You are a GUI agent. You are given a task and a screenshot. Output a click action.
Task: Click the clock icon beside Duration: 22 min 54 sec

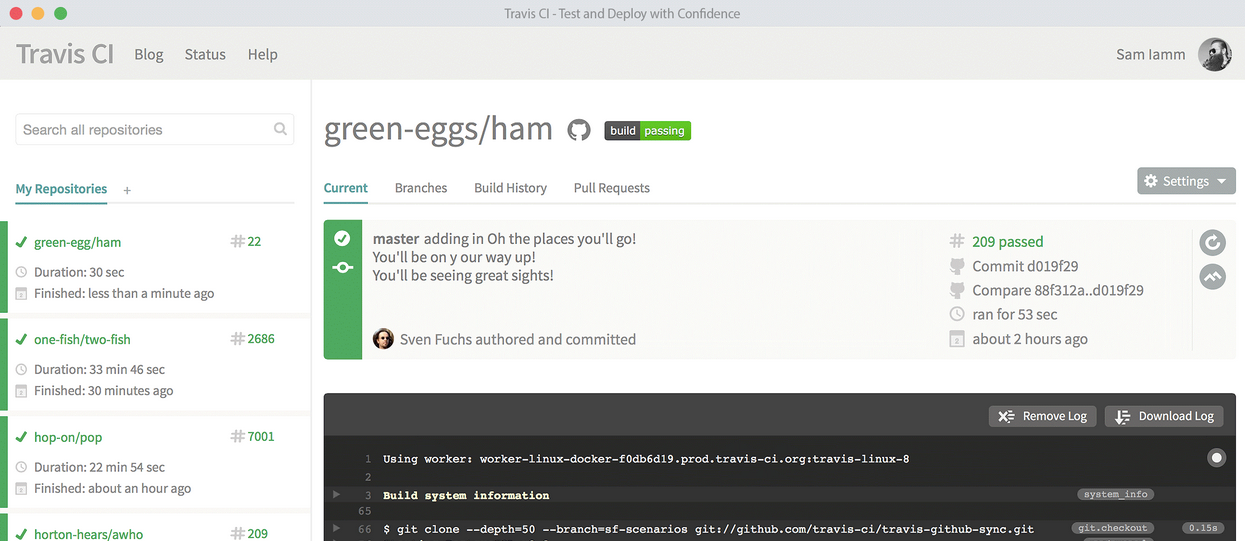22,467
